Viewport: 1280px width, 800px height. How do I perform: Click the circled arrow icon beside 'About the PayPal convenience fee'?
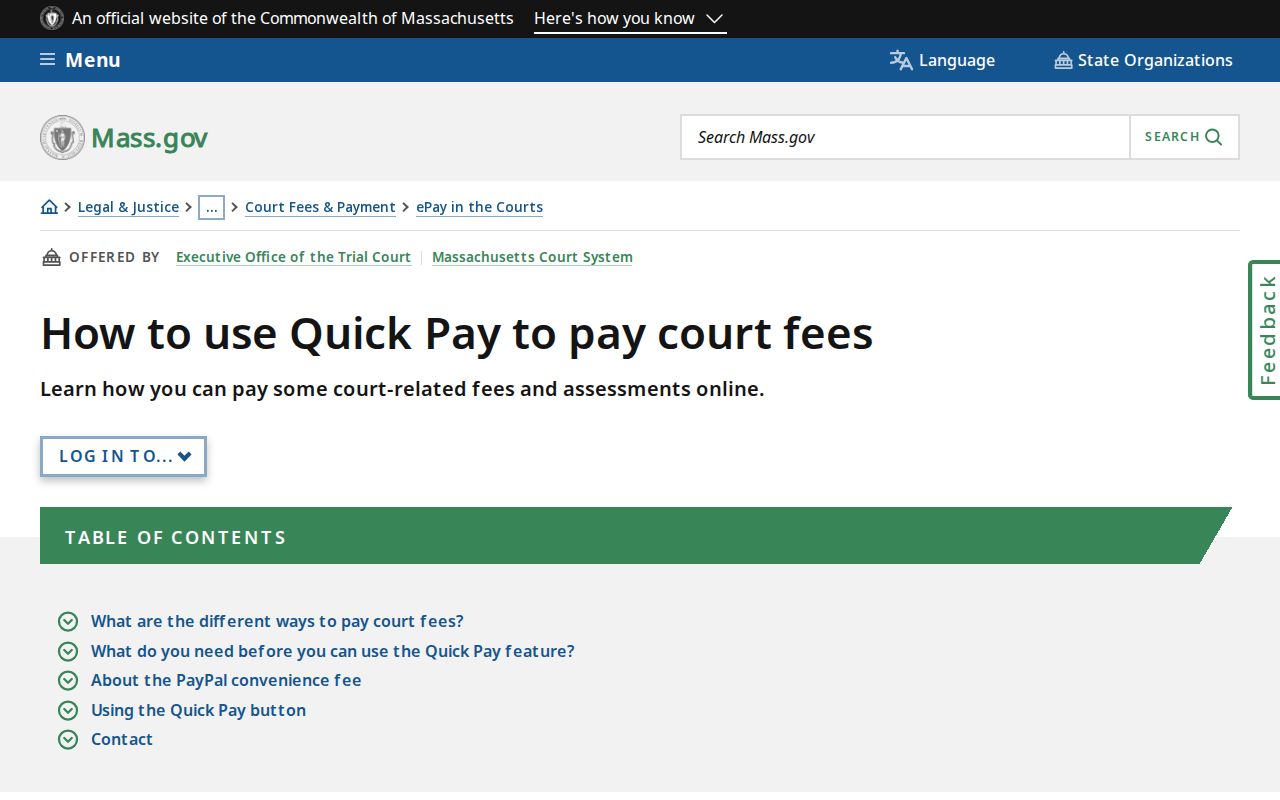point(68,681)
